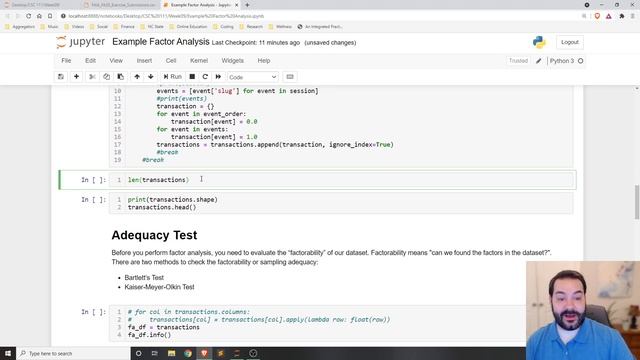
Task: Interrupt the kernel with stop icon
Action: 192,77
